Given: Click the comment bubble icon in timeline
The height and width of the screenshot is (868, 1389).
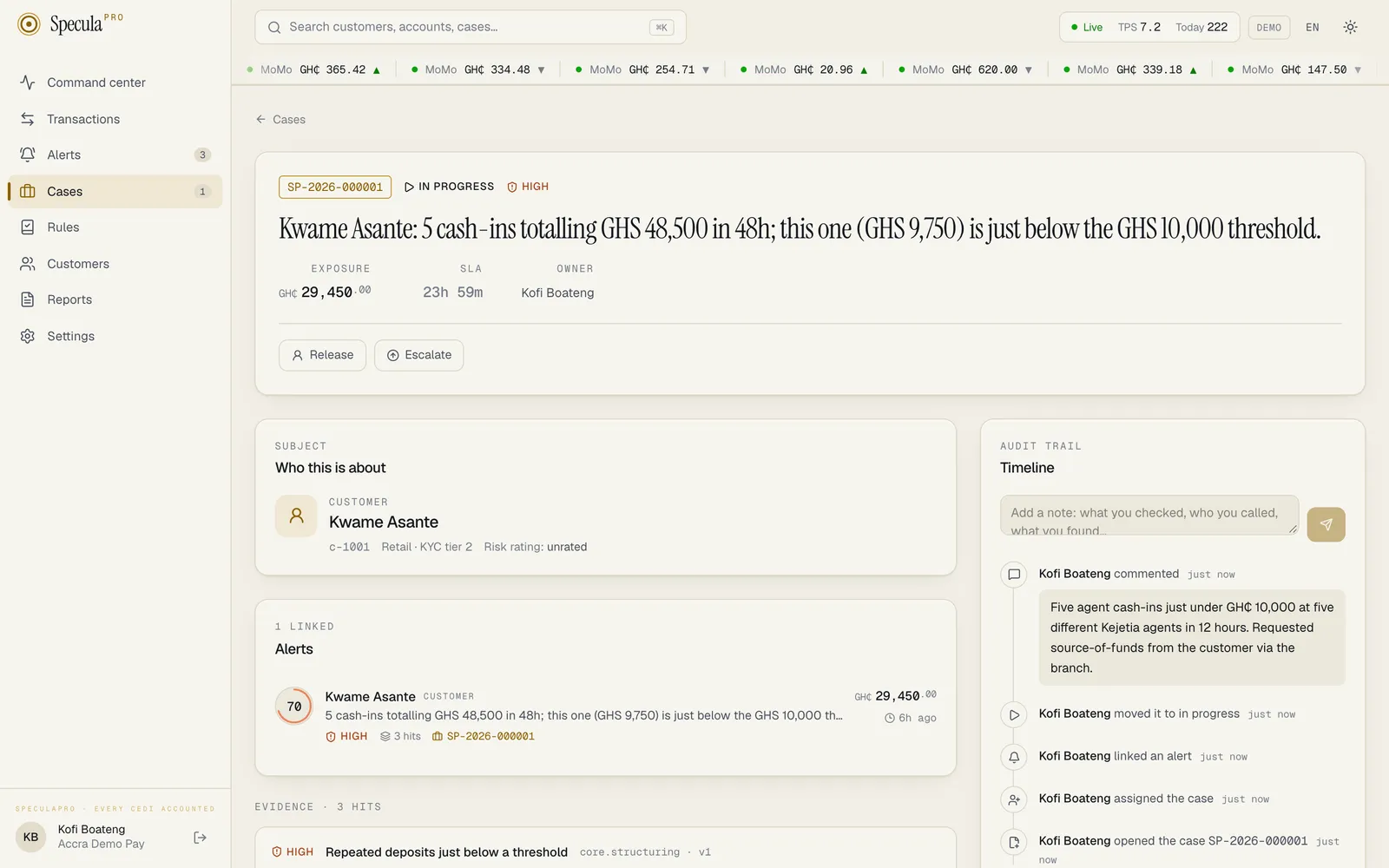Looking at the screenshot, I should (x=1014, y=575).
